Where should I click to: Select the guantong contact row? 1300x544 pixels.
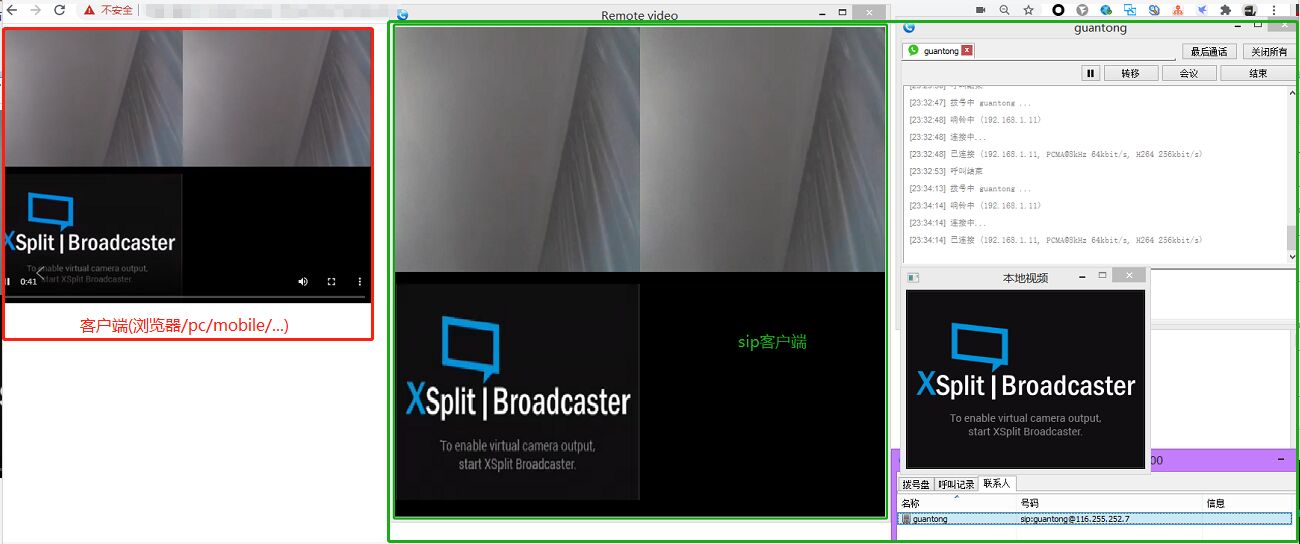[x=1095, y=519]
